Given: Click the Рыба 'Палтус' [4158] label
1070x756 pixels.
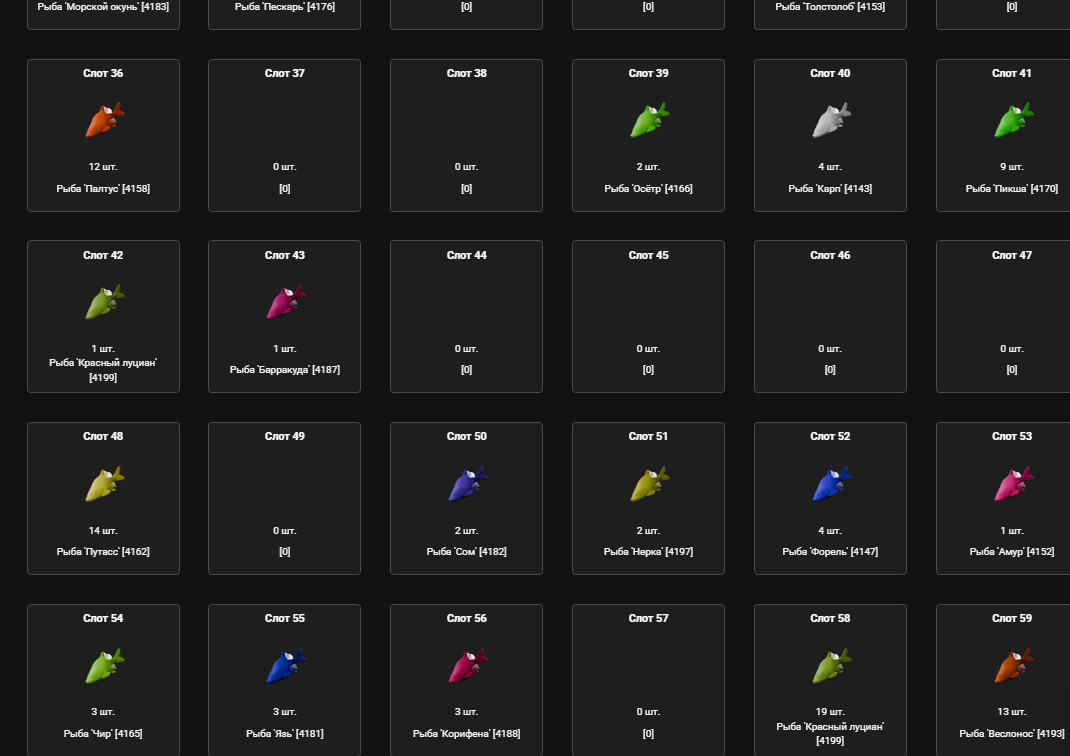Looking at the screenshot, I should [103, 188].
